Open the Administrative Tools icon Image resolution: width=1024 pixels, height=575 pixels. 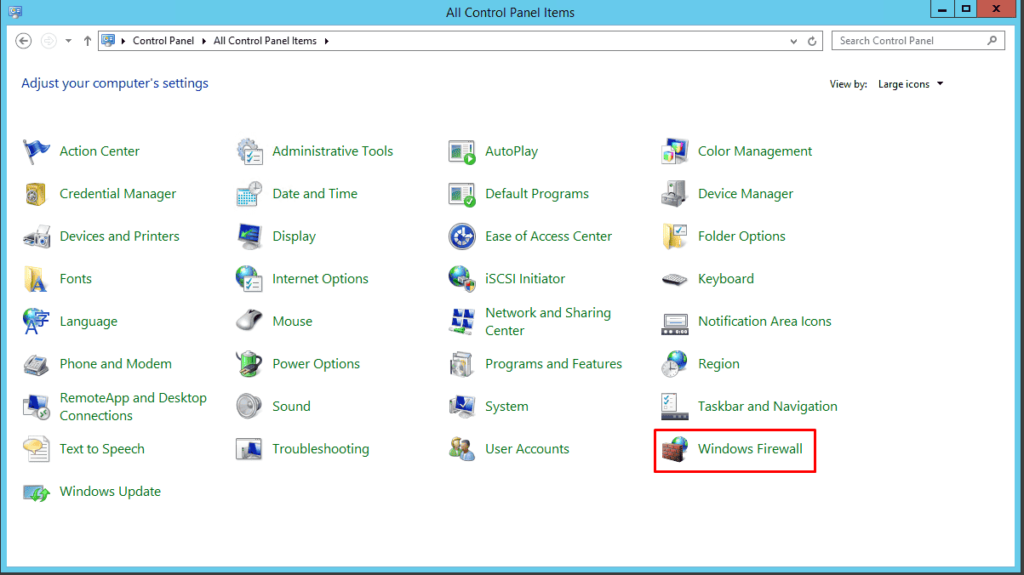[x=249, y=152]
